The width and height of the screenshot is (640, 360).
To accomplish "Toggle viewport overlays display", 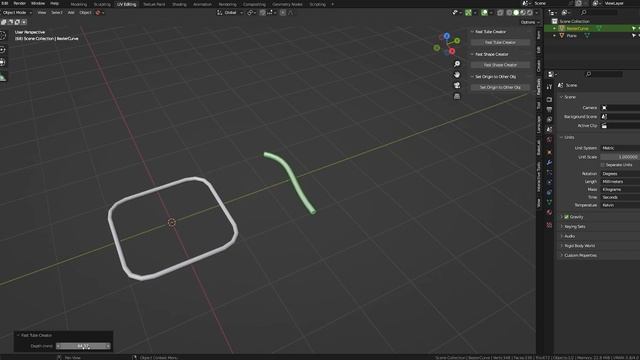I will (x=484, y=13).
